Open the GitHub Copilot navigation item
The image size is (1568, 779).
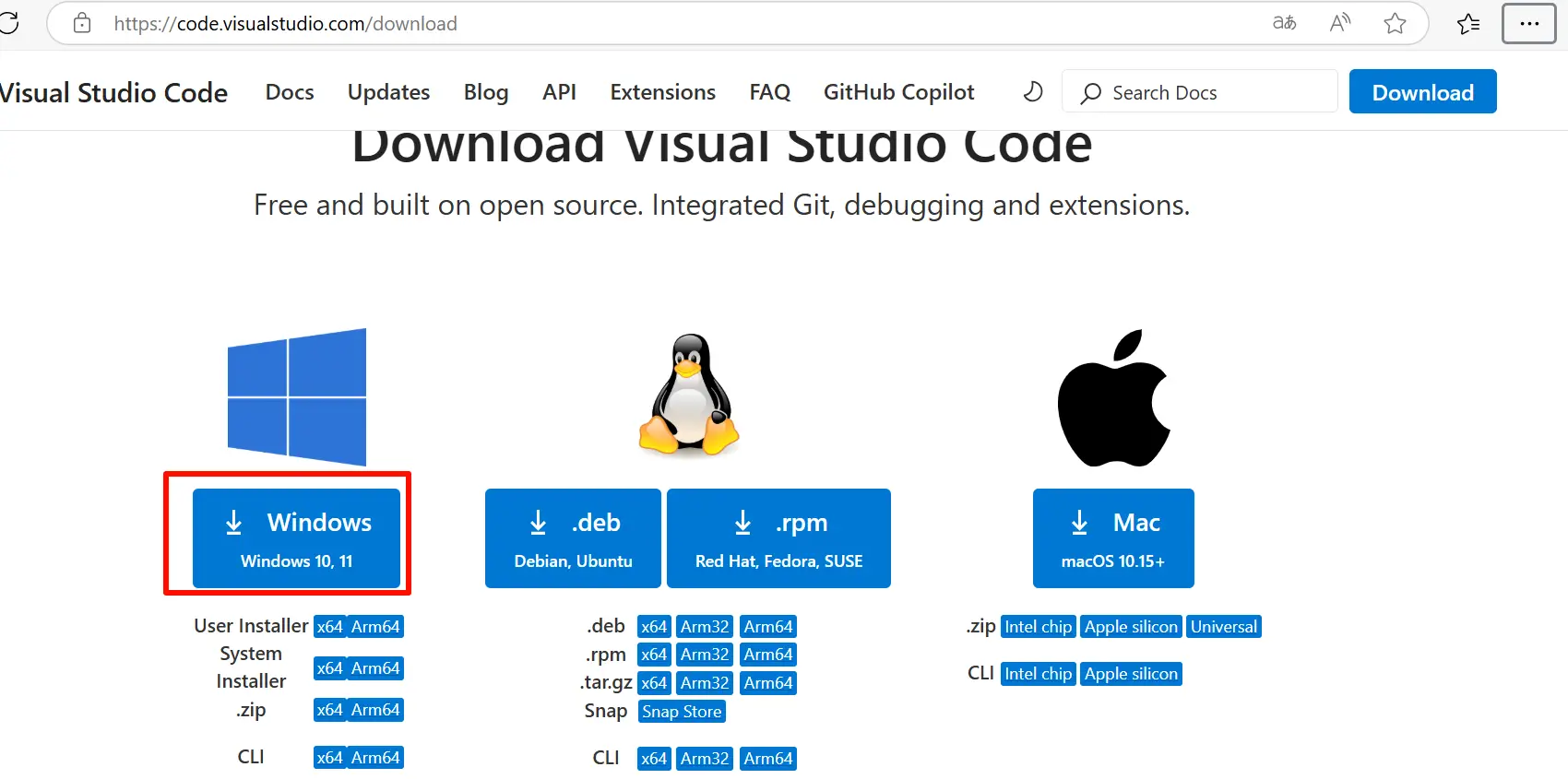click(898, 92)
